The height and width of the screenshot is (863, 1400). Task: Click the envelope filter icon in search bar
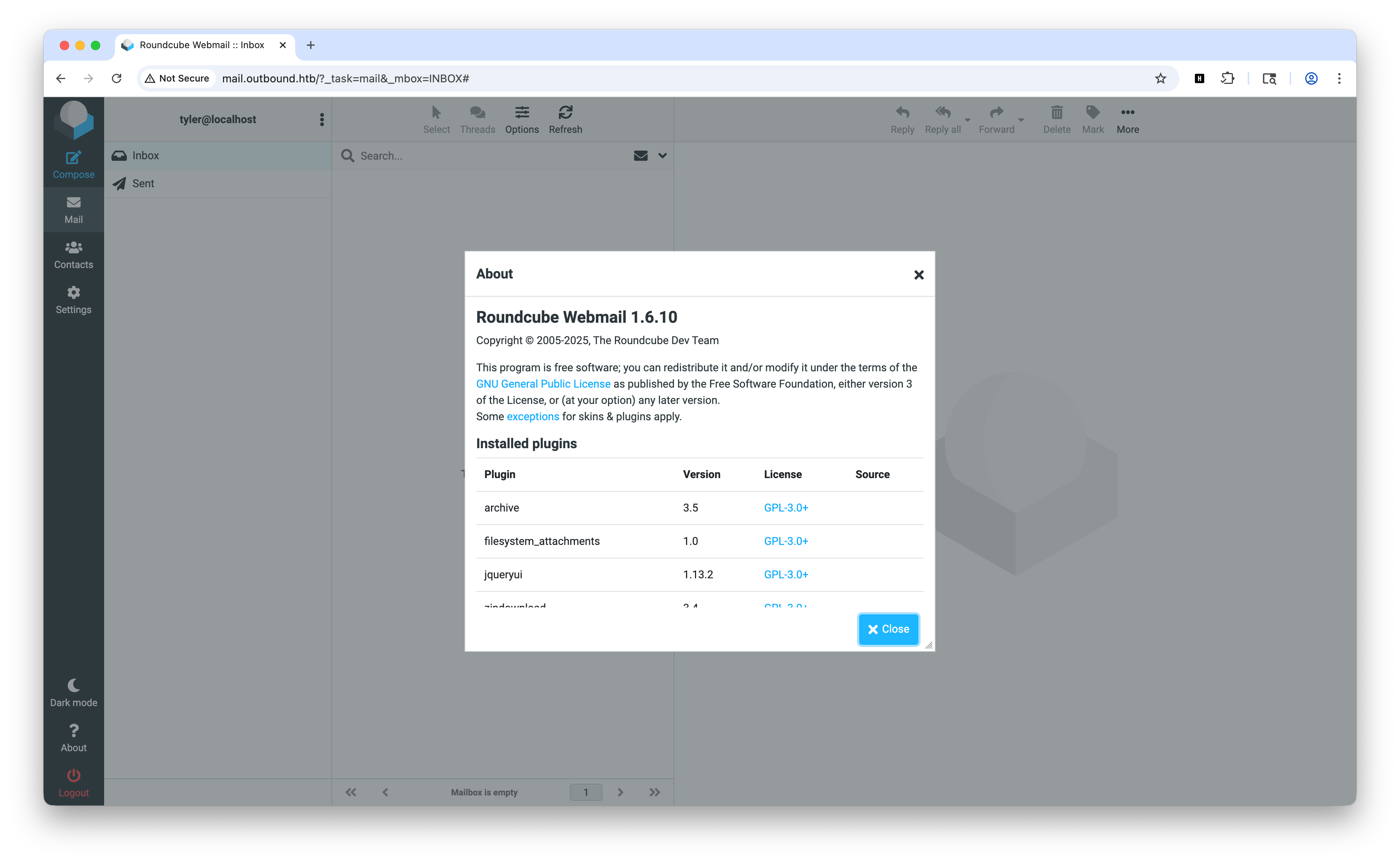pos(640,156)
